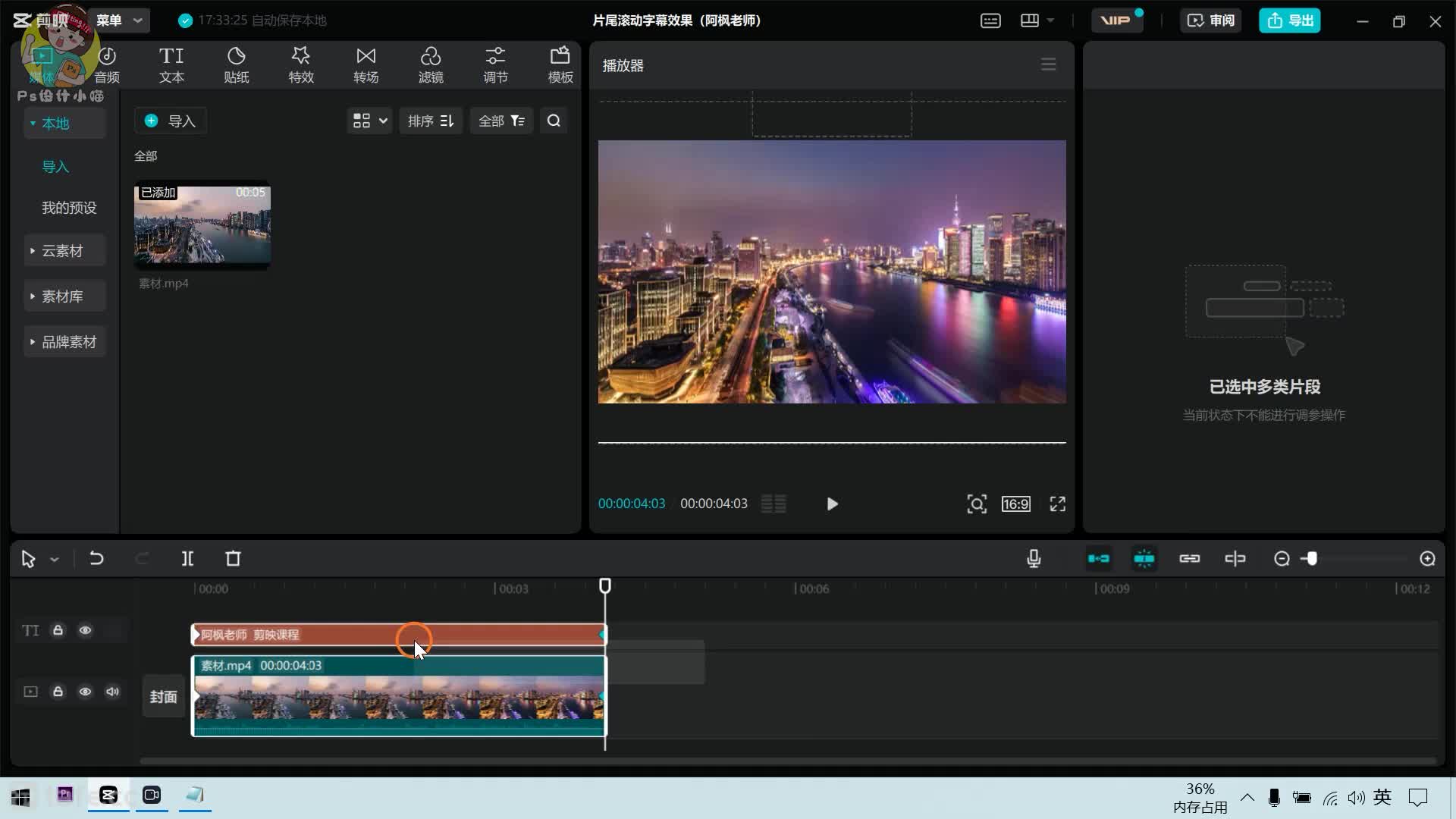
Task: Select 导入 in the sidebar
Action: point(55,167)
